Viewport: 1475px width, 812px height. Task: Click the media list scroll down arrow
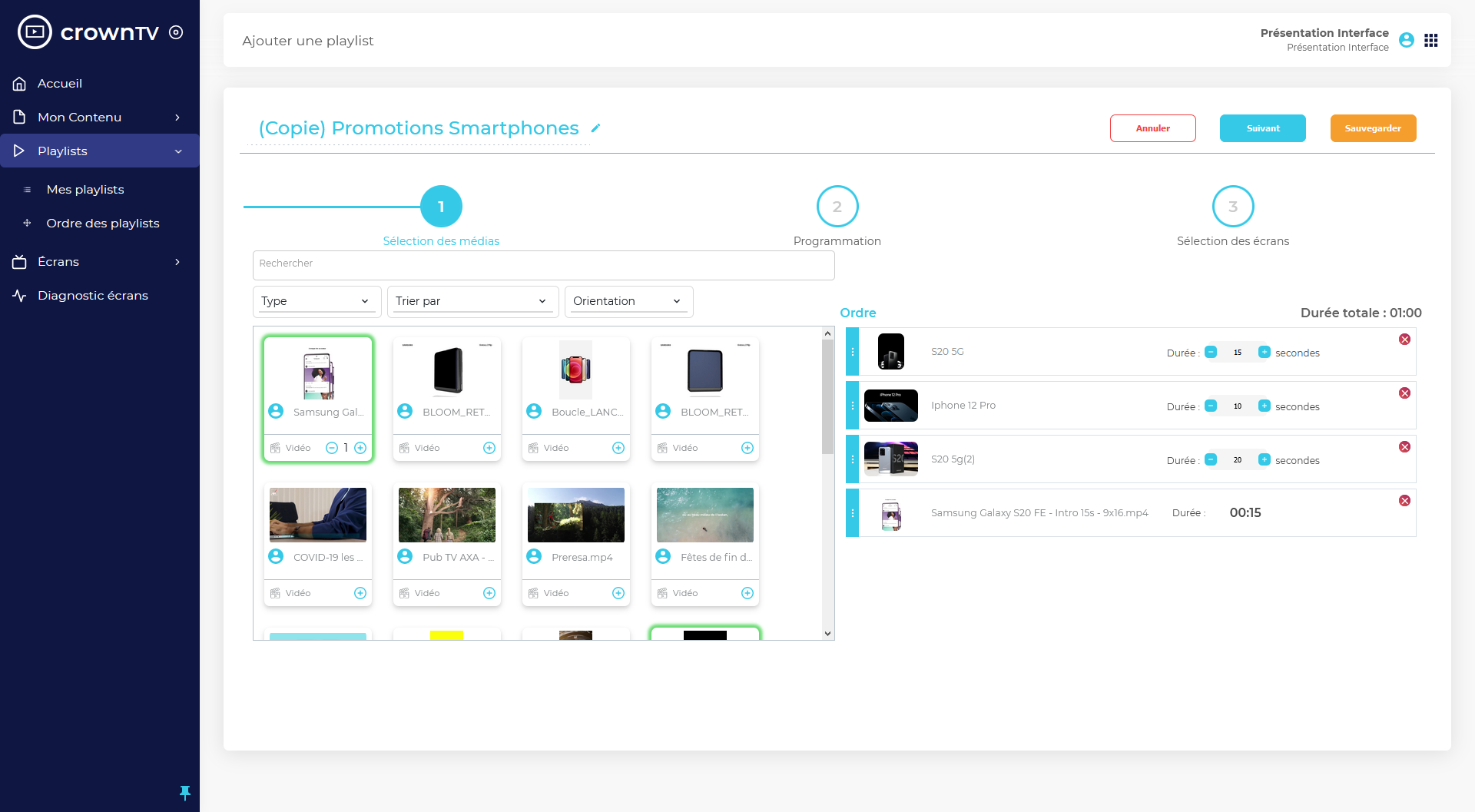827,634
